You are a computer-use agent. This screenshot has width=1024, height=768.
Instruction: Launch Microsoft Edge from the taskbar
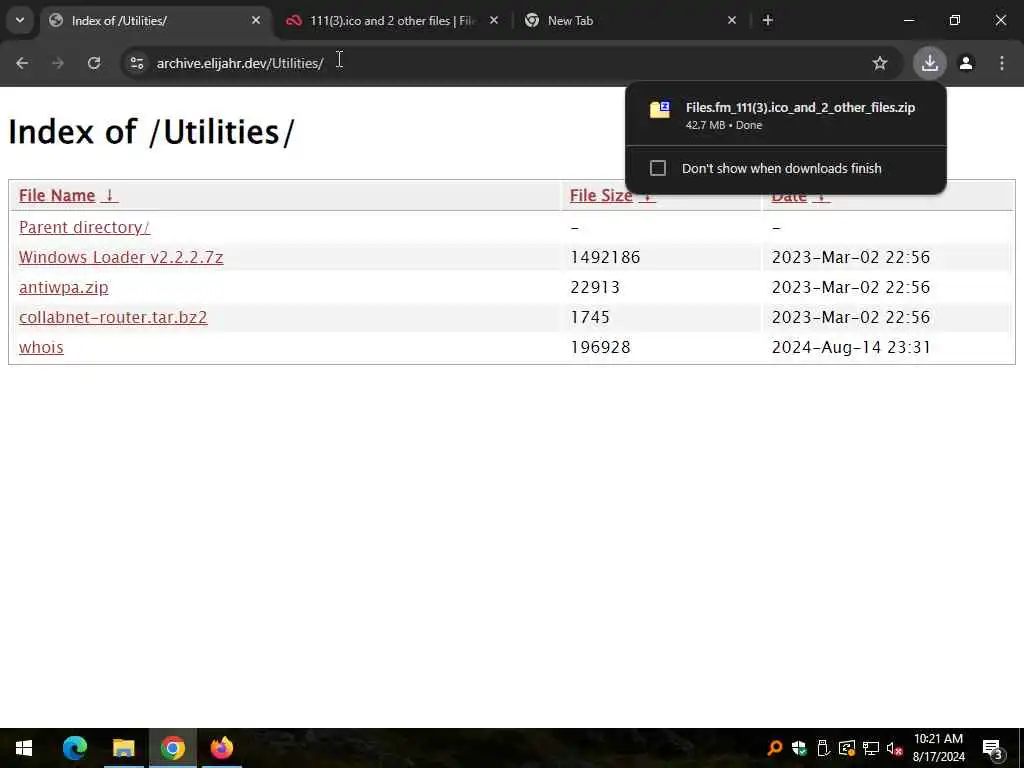point(74,748)
